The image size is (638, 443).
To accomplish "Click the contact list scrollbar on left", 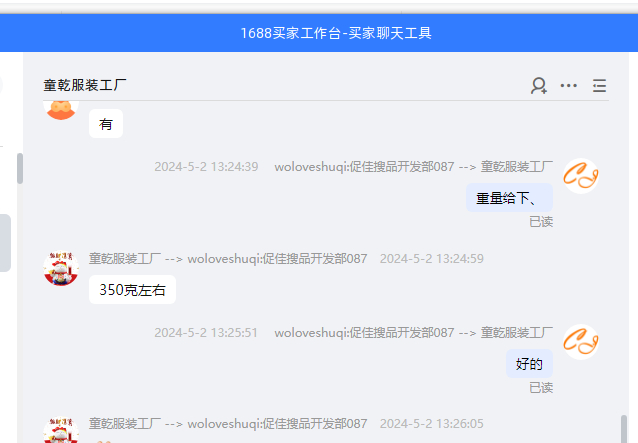I will (x=19, y=168).
